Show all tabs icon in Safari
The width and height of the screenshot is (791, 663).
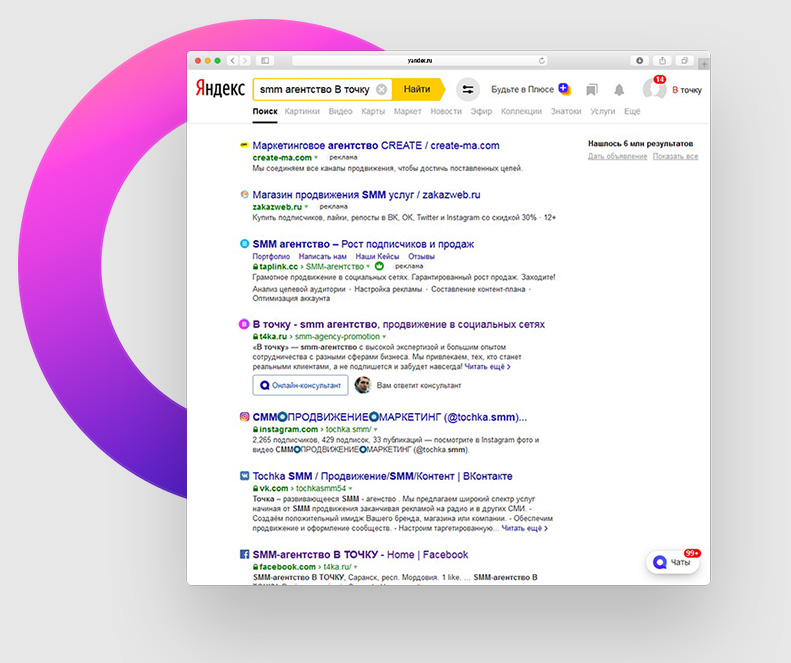pos(685,61)
